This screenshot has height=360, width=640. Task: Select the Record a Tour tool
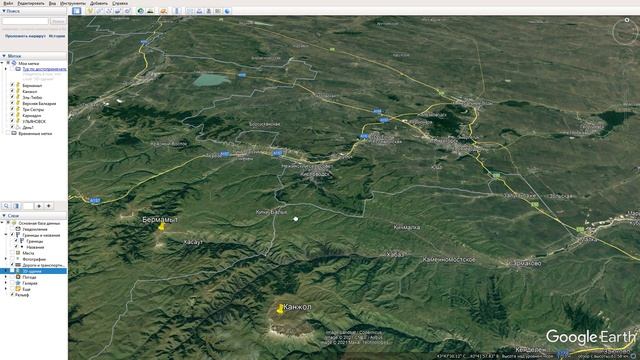[x=127, y=11]
